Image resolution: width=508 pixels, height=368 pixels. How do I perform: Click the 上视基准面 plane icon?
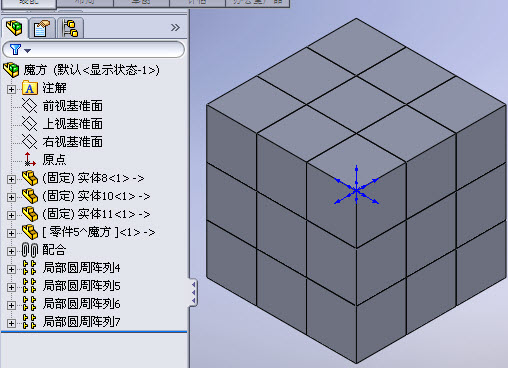[30, 124]
